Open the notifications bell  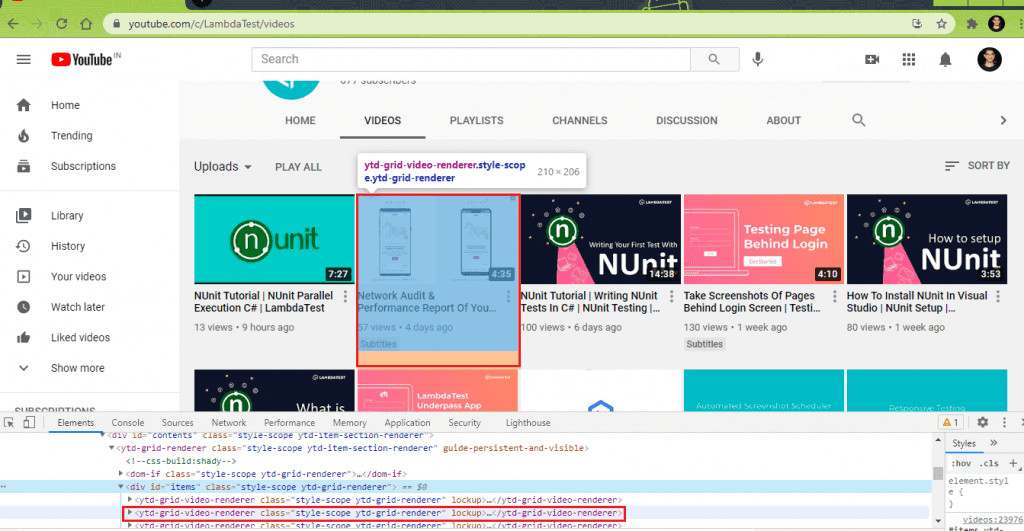(945, 60)
